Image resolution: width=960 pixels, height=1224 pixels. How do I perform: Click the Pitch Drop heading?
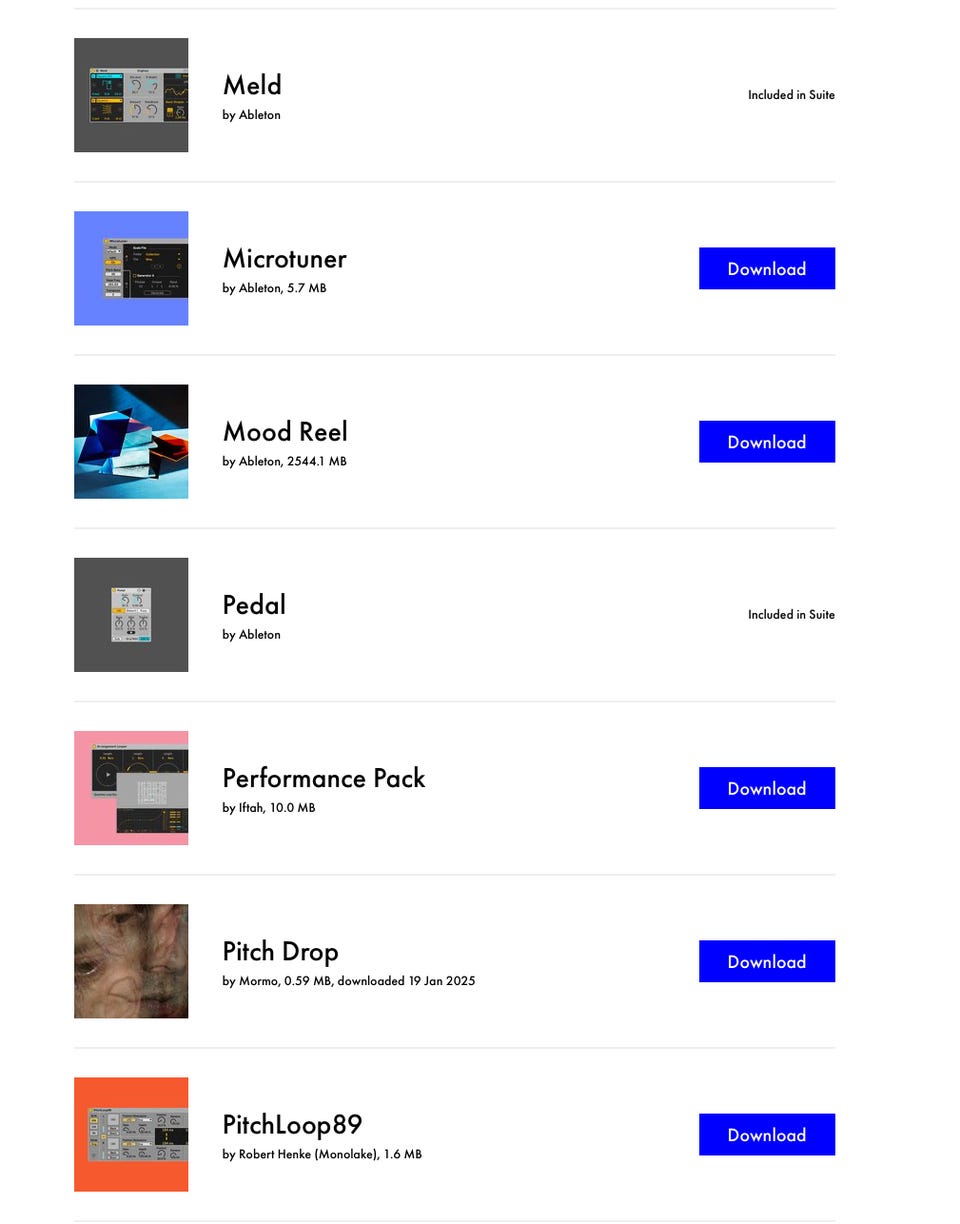pyautogui.click(x=280, y=951)
